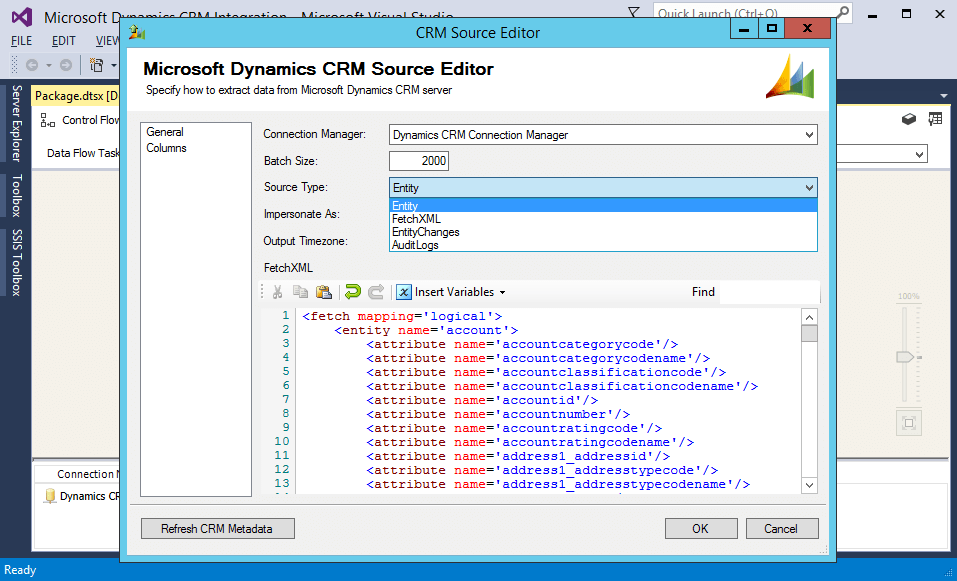Click the Cut icon in FetchXML toolbar
This screenshot has width=957, height=581.
coord(277,292)
